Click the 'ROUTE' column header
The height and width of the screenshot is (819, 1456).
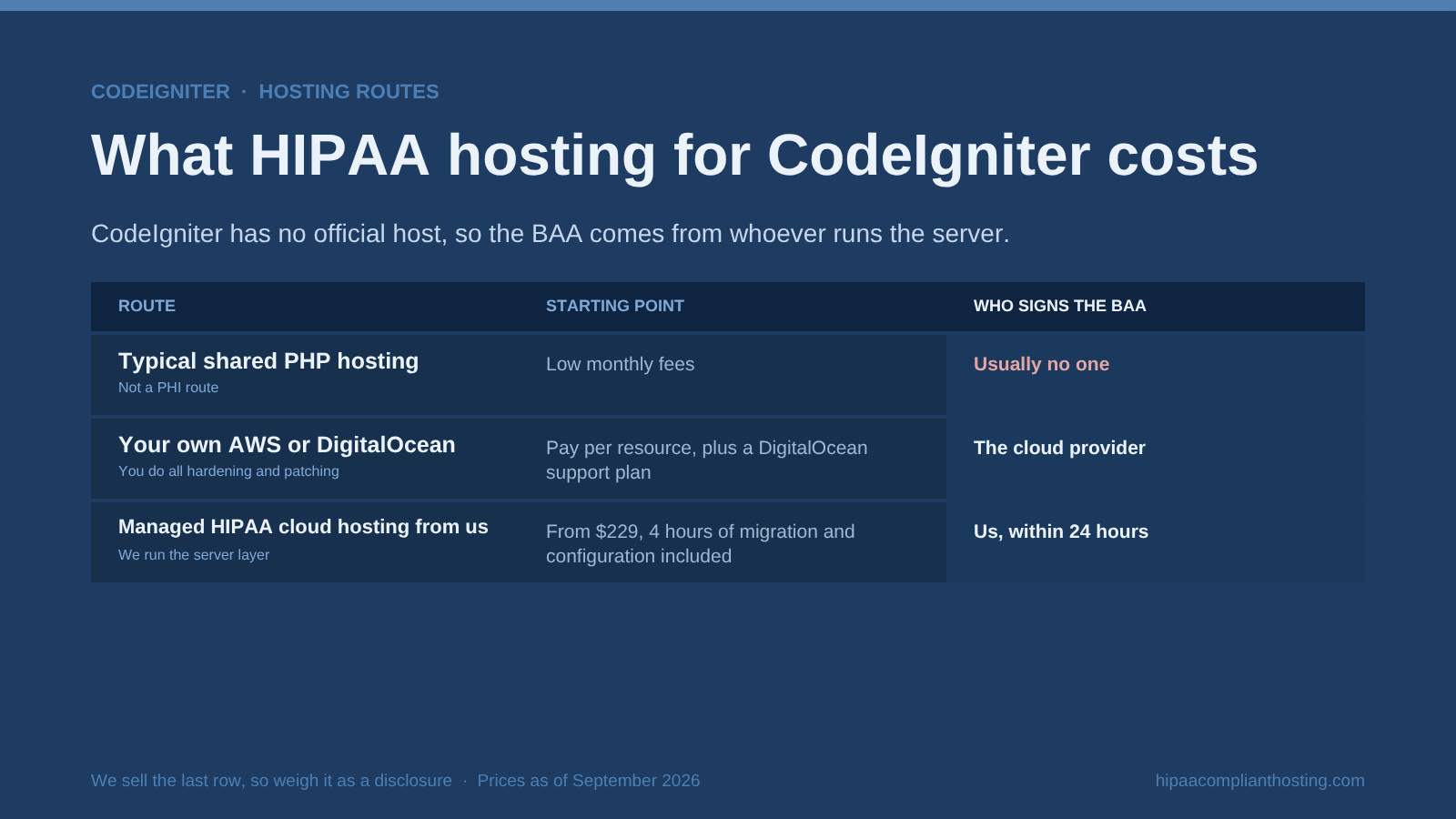point(147,306)
